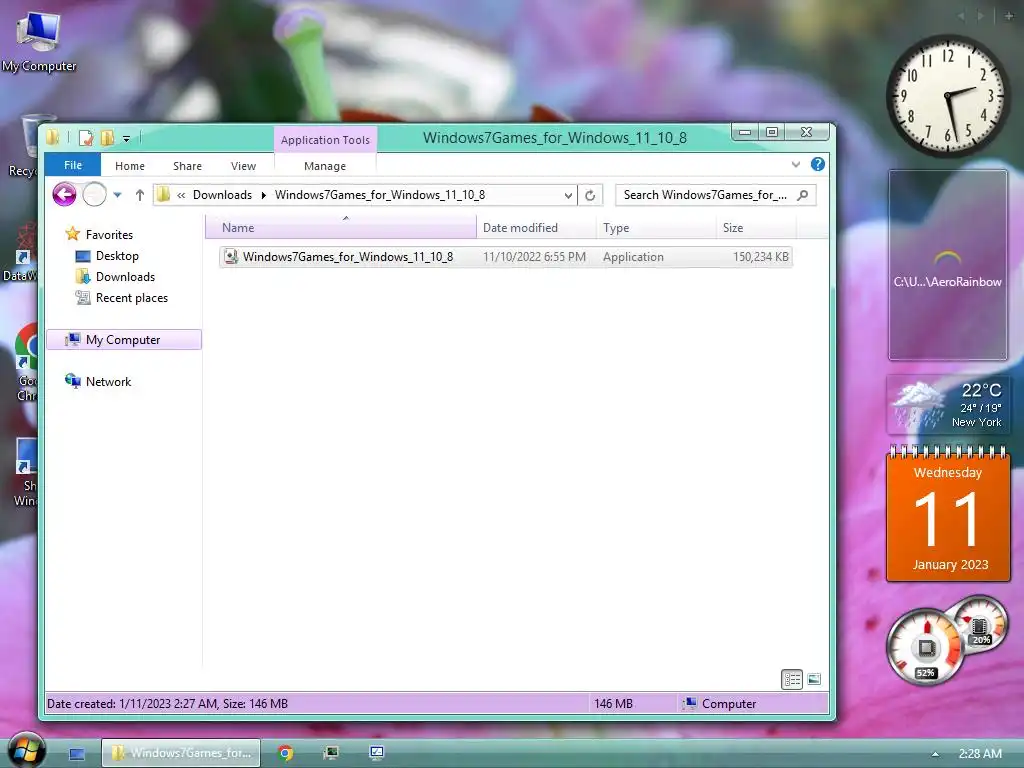
Task: Select Network in the navigation pane
Action: [x=98, y=381]
